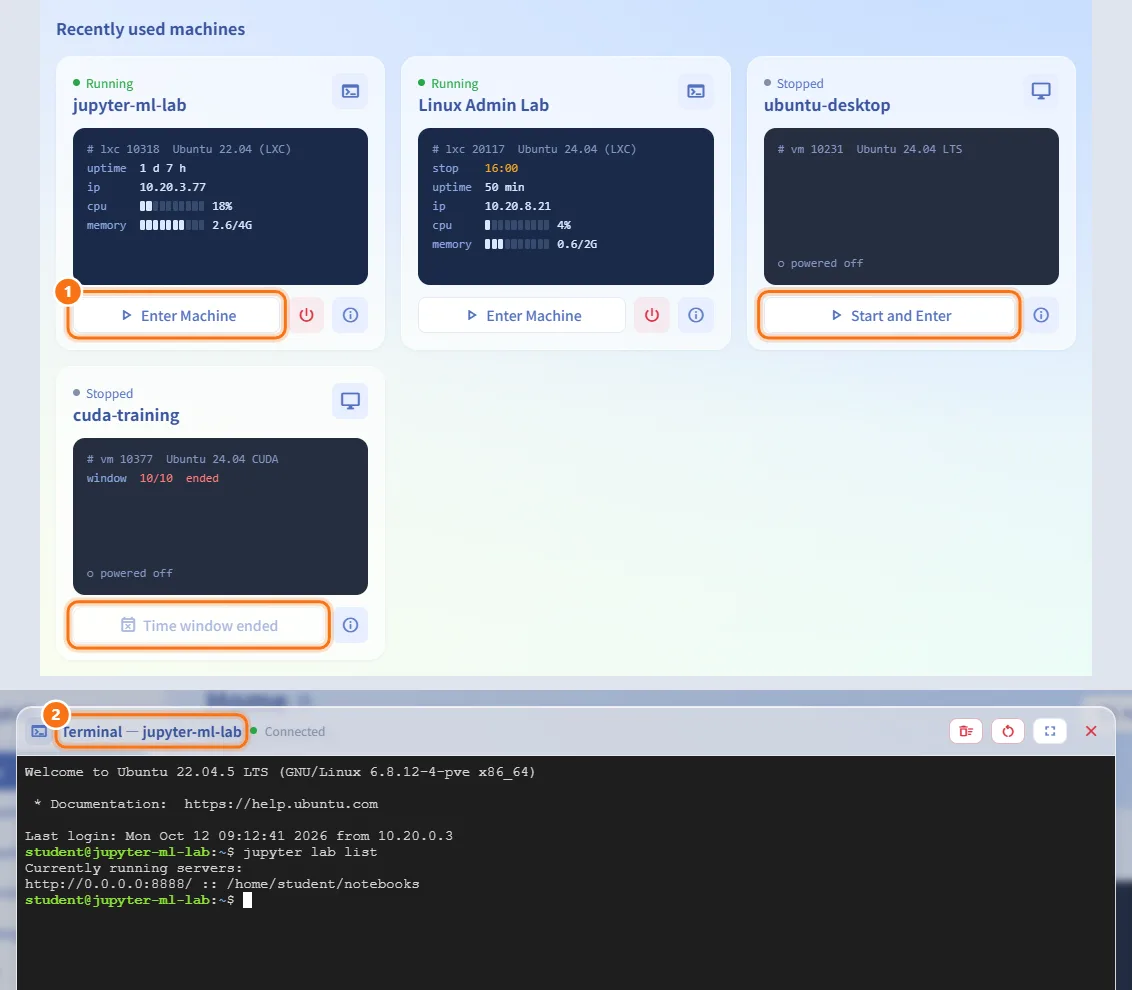Click the IP address 10.20.3.77

[x=173, y=187]
